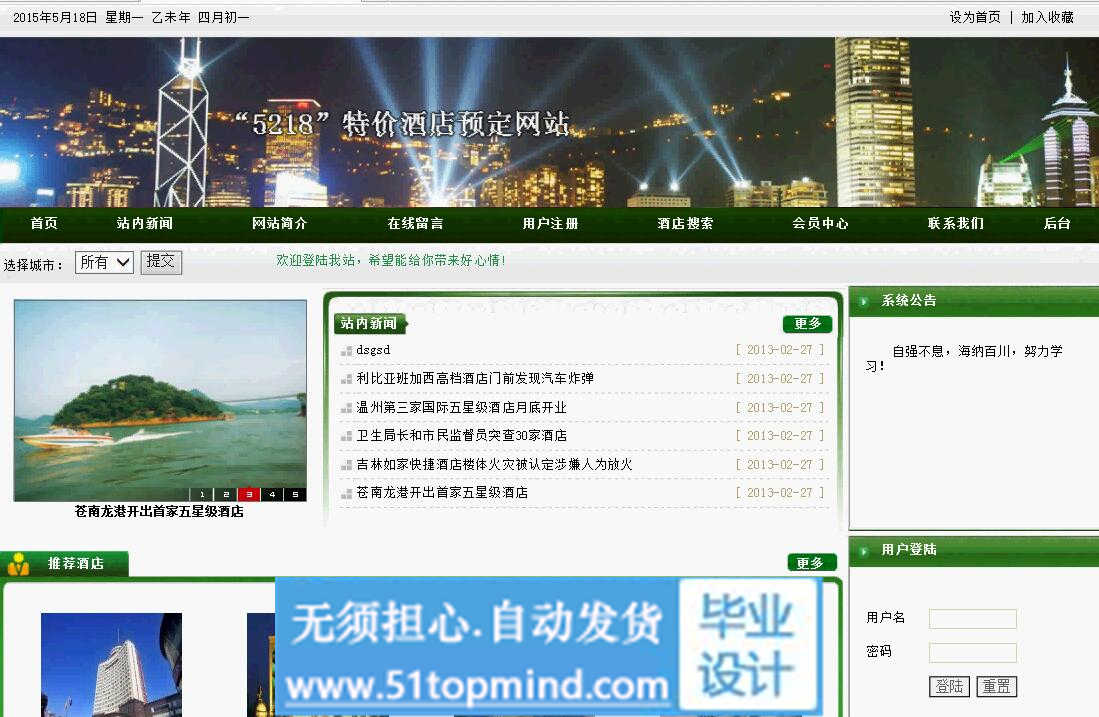The height and width of the screenshot is (717, 1099).
Task: Click the red active slide 3 indicator
Action: click(249, 494)
